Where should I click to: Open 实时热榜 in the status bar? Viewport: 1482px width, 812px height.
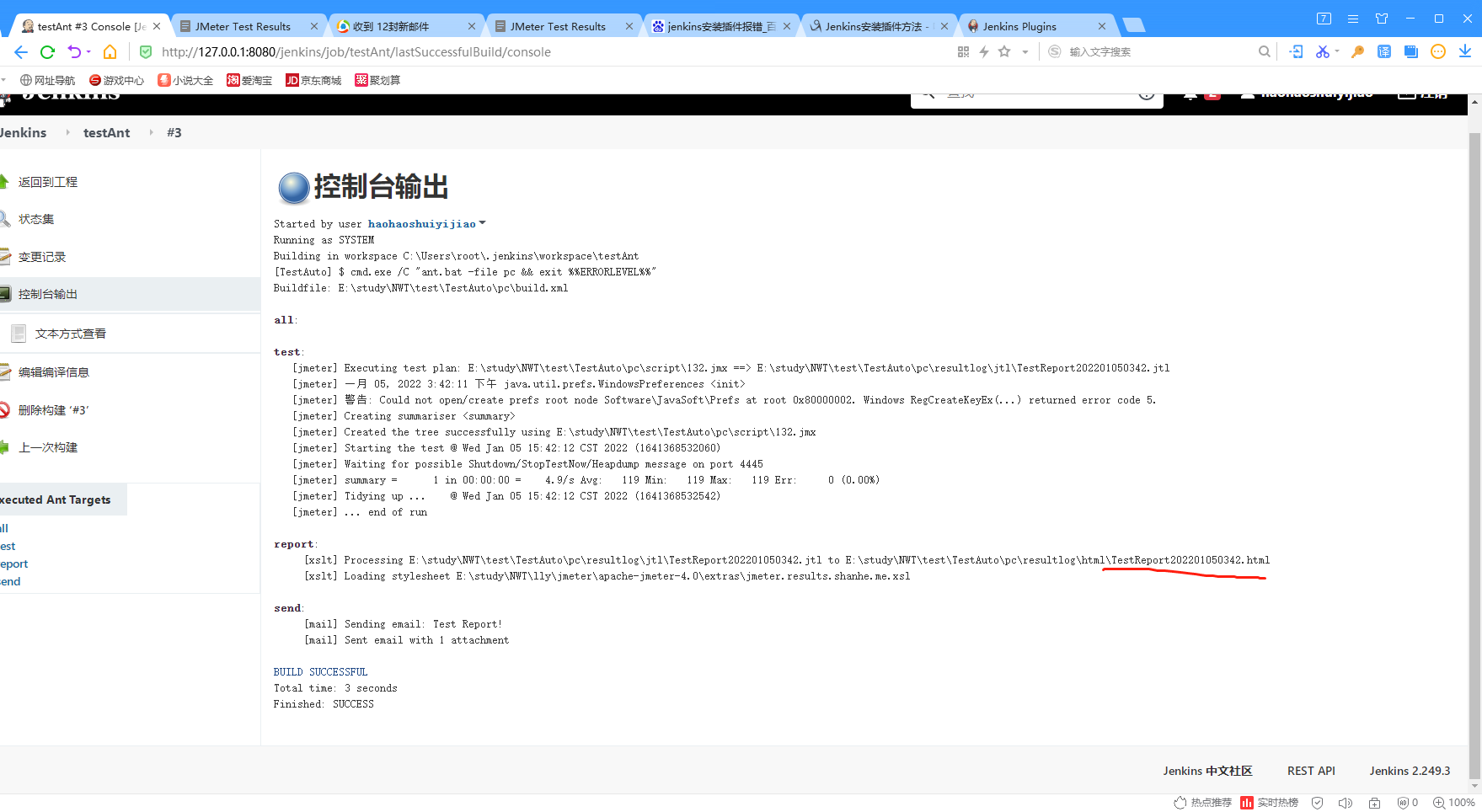(1270, 803)
